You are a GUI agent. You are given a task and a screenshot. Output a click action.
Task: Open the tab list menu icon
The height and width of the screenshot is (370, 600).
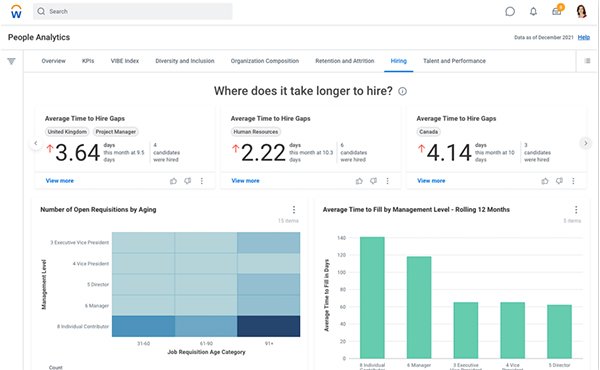[x=587, y=61]
